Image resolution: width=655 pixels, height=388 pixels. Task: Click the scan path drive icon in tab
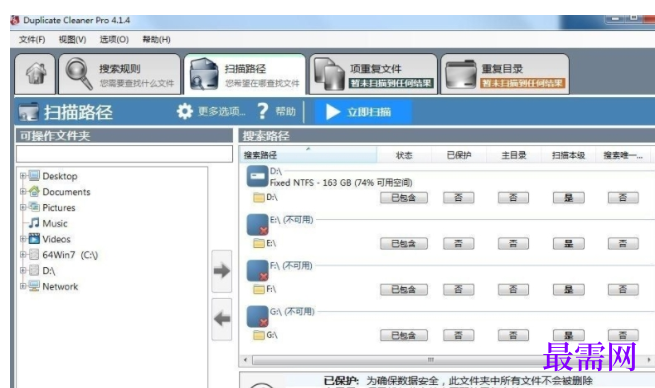pyautogui.click(x=203, y=74)
